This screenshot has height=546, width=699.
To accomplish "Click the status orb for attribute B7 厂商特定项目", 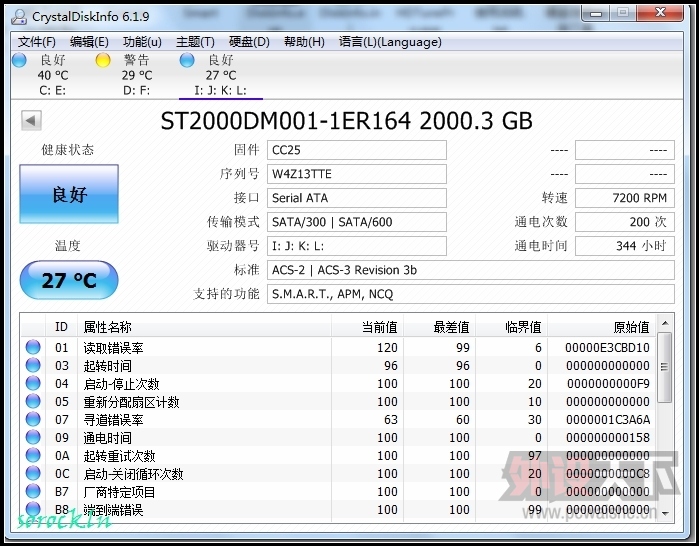I will pos(33,492).
